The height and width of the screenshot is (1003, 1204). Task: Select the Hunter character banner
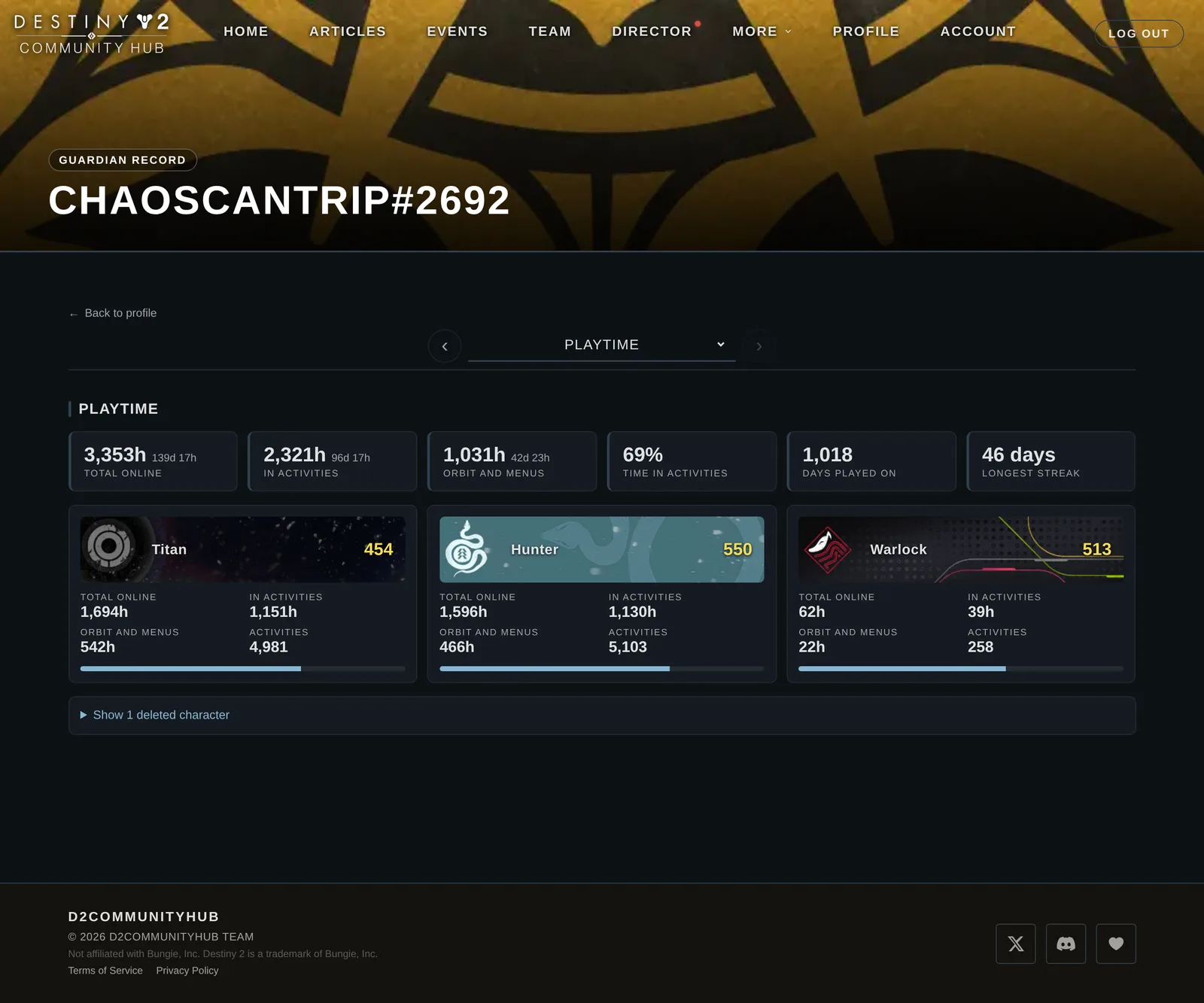click(x=602, y=549)
